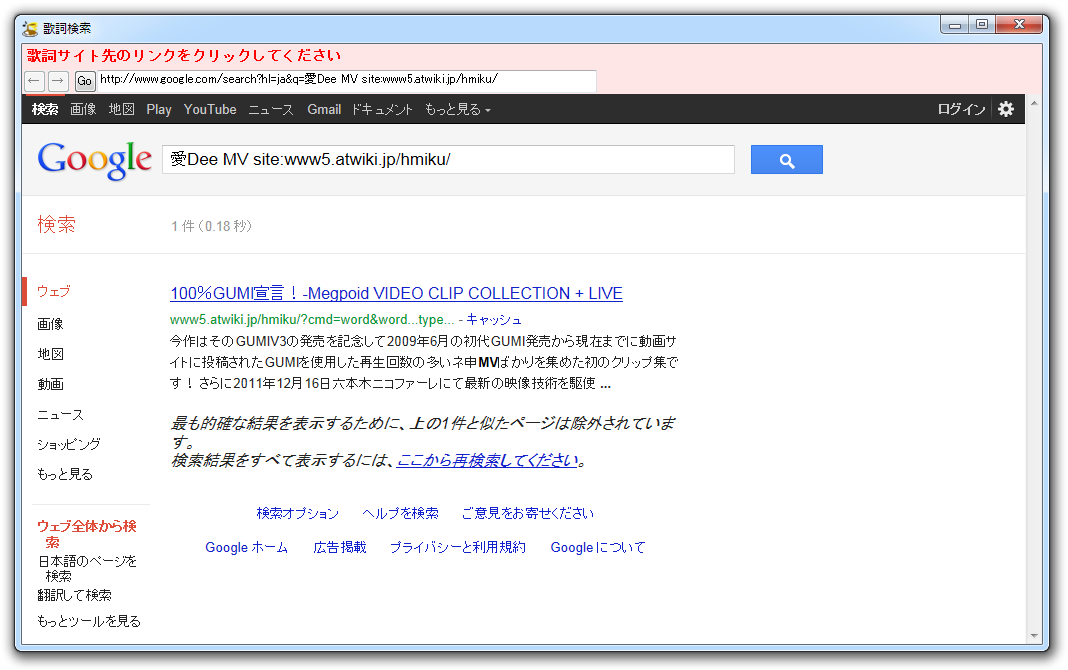1068x670 pixels.
Task: Click 日本語のページを検索 filter
Action: (x=87, y=568)
